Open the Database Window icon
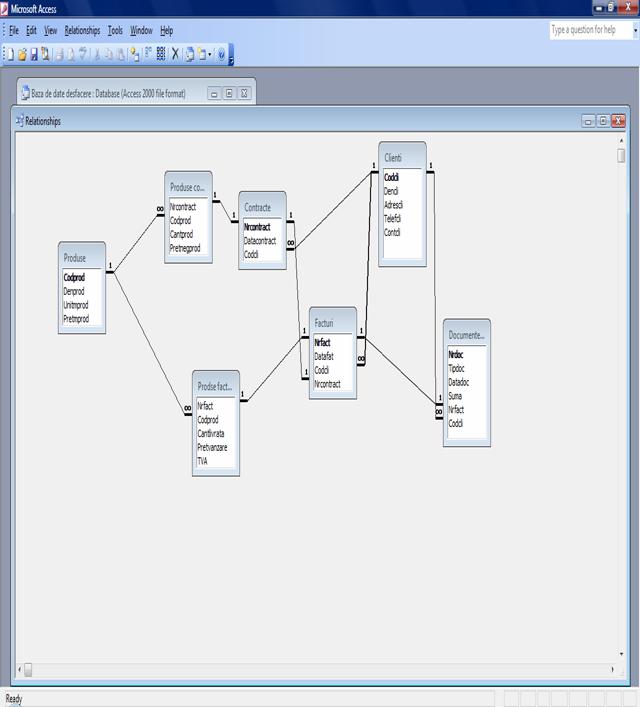The height and width of the screenshot is (707, 640). click(190, 54)
